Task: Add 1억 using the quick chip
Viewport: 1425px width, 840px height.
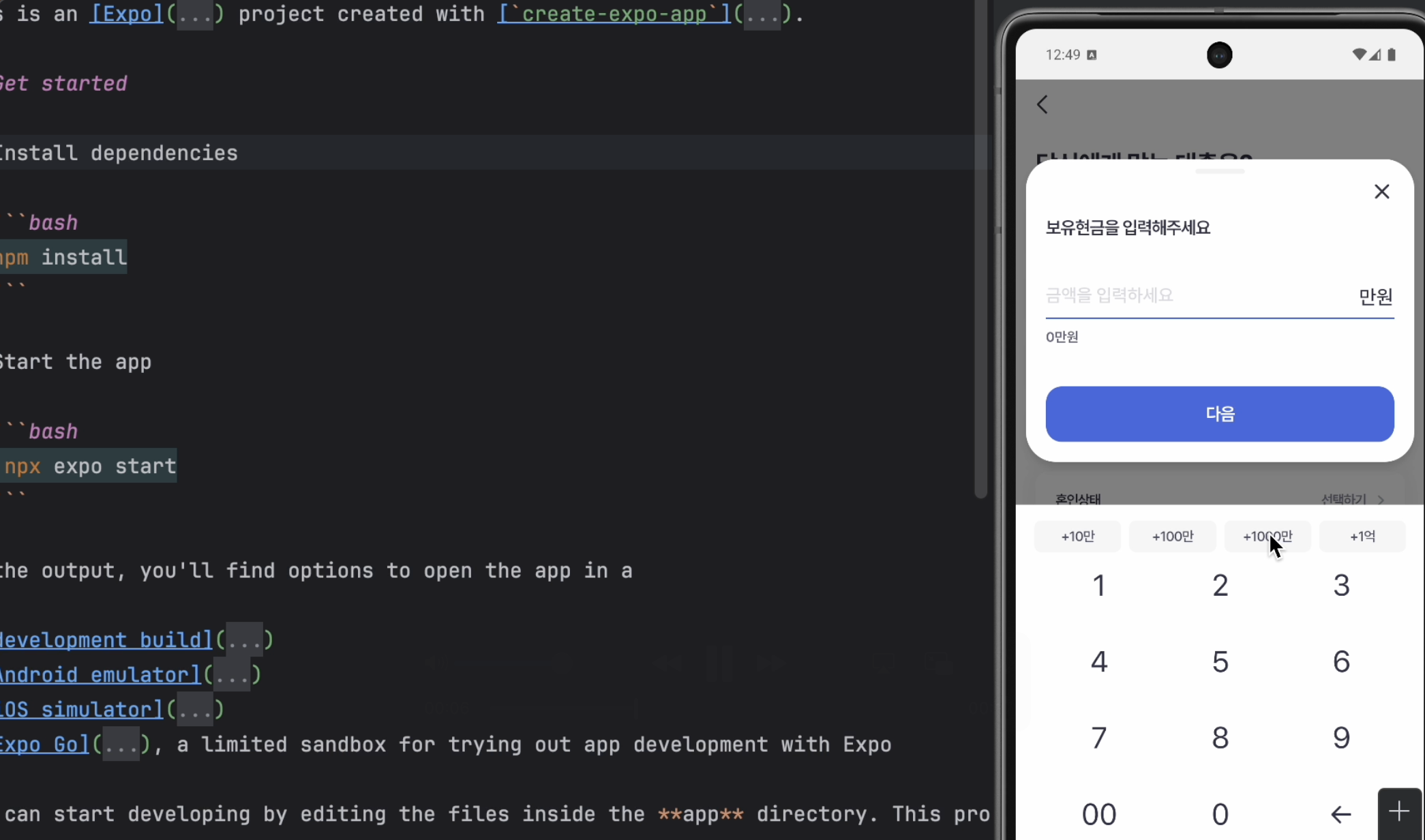Action: click(x=1362, y=537)
